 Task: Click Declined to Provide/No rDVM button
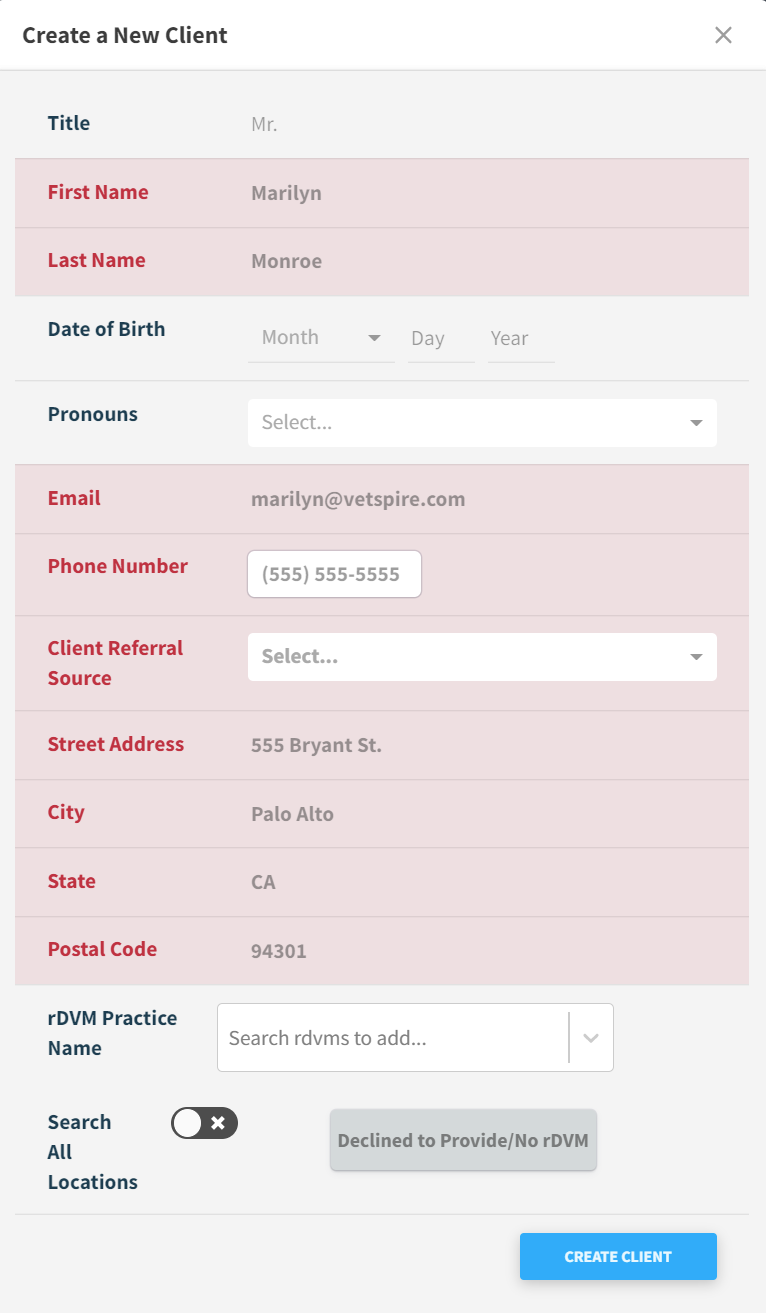click(463, 1140)
